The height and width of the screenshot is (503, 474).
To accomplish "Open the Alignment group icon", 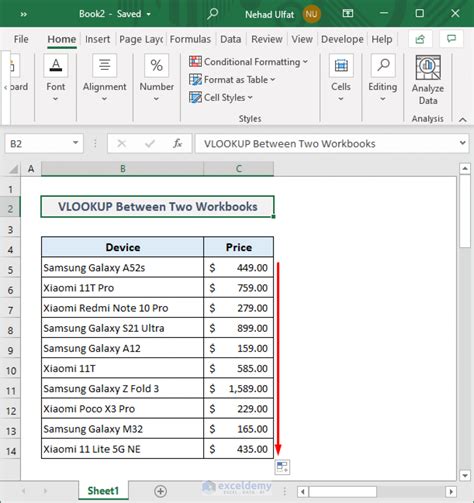I will [105, 65].
